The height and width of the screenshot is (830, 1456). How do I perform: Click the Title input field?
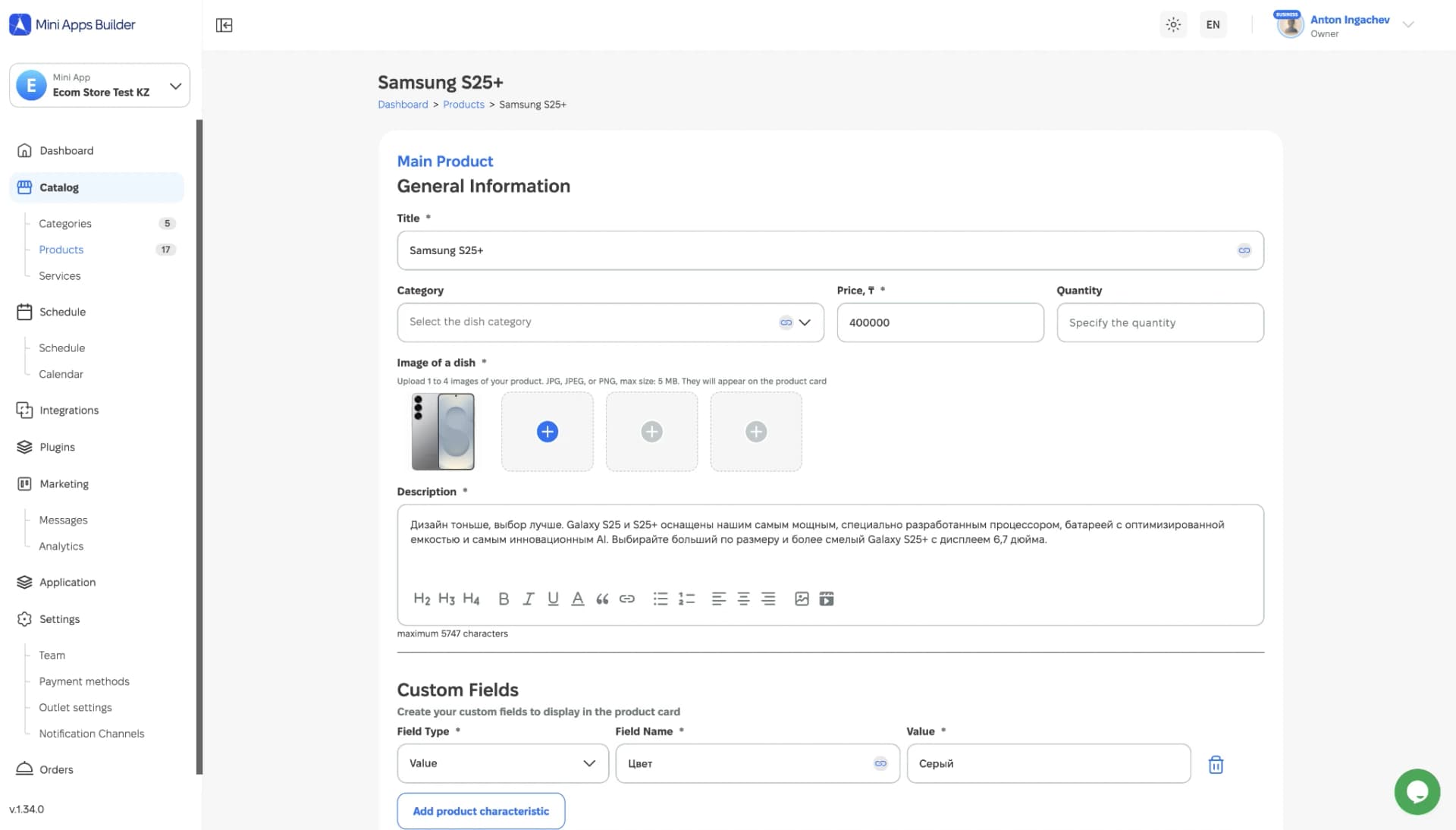point(830,250)
